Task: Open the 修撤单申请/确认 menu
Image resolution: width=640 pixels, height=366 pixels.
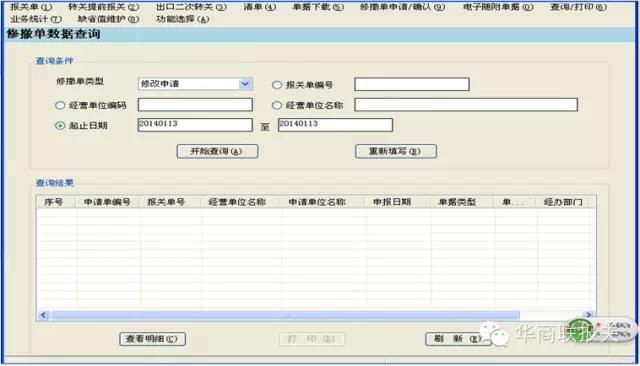Action: tap(402, 7)
